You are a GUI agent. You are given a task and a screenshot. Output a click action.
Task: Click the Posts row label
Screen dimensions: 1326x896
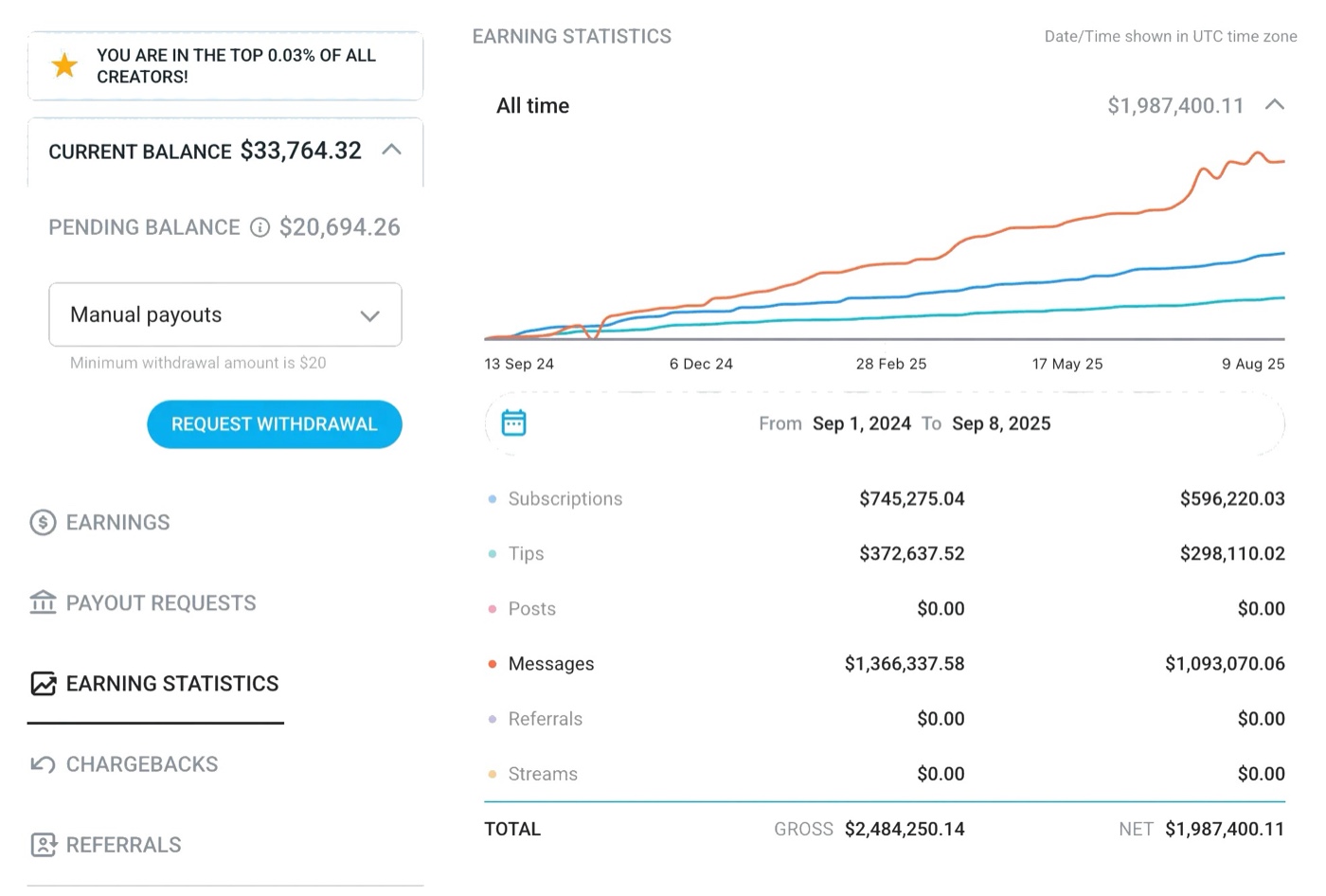(531, 609)
